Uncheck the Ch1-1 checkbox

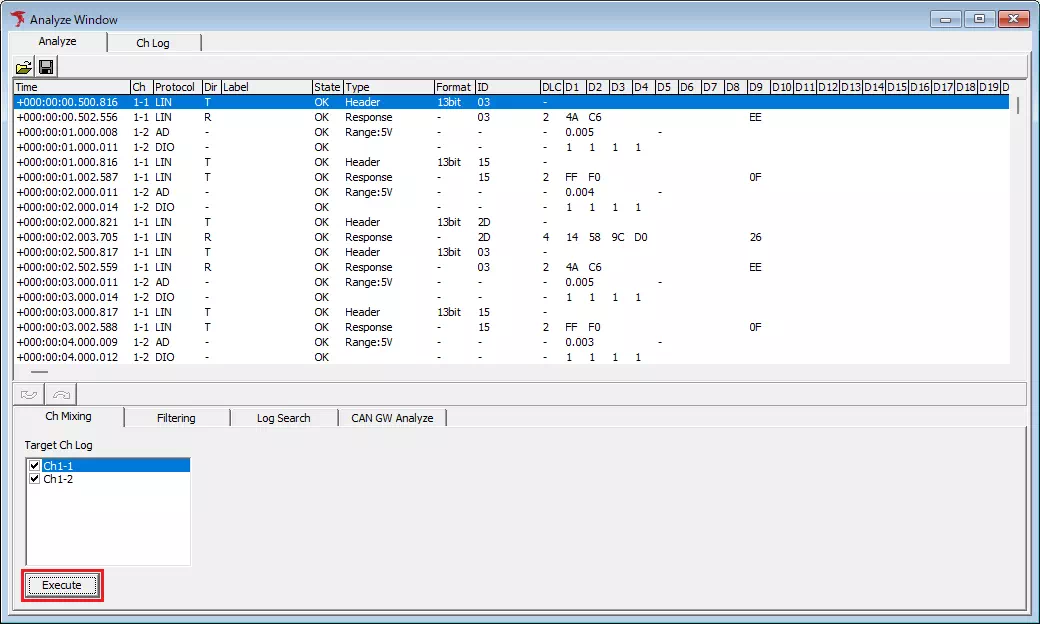coord(36,466)
